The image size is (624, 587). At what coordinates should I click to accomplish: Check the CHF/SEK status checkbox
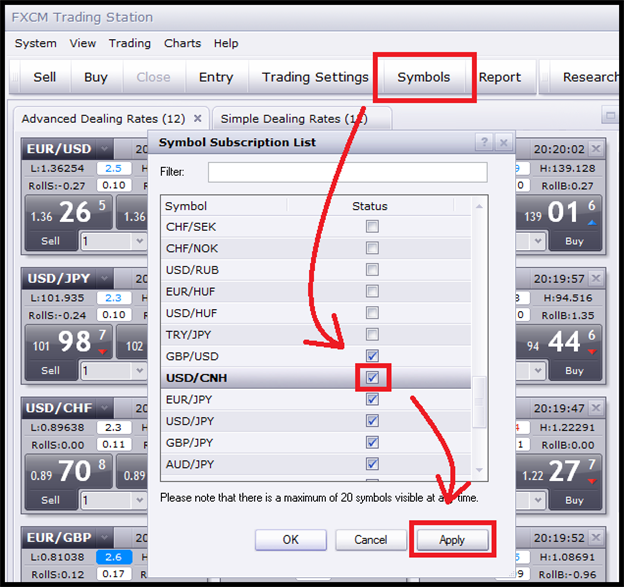pos(372,227)
